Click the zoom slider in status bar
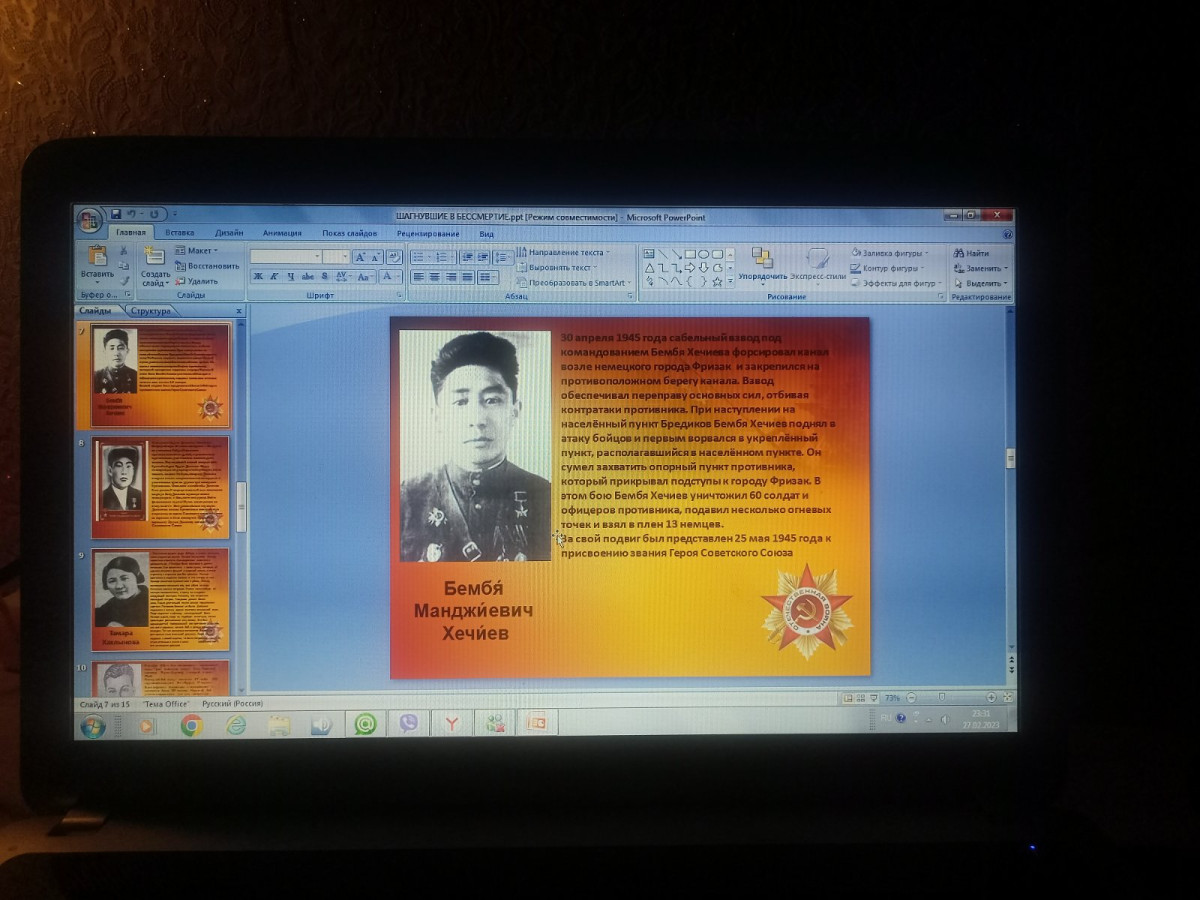Viewport: 1200px width, 900px height. pos(941,697)
